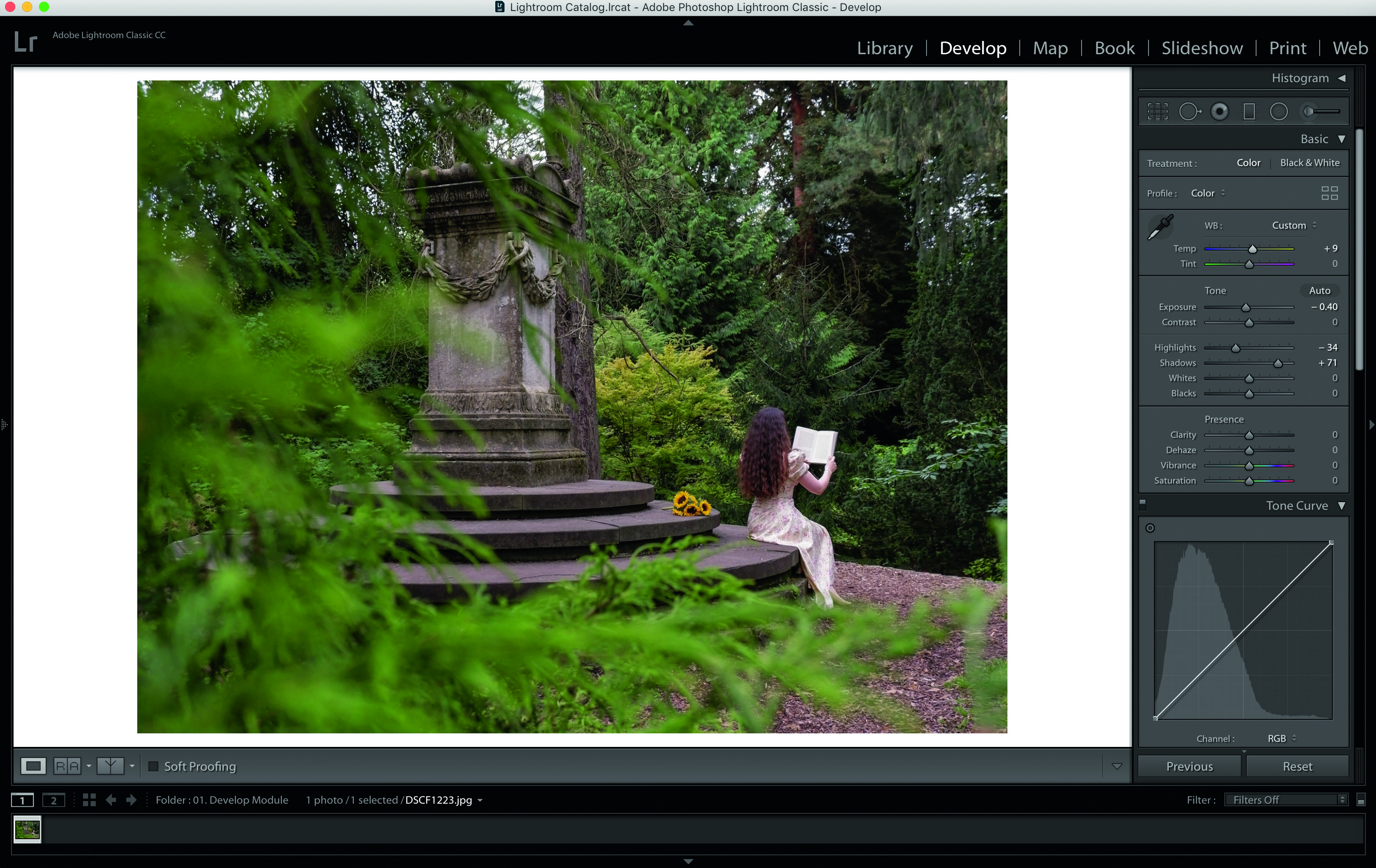Image resolution: width=1376 pixels, height=868 pixels.
Task: Switch to the Slideshow module
Action: pyautogui.click(x=1202, y=48)
